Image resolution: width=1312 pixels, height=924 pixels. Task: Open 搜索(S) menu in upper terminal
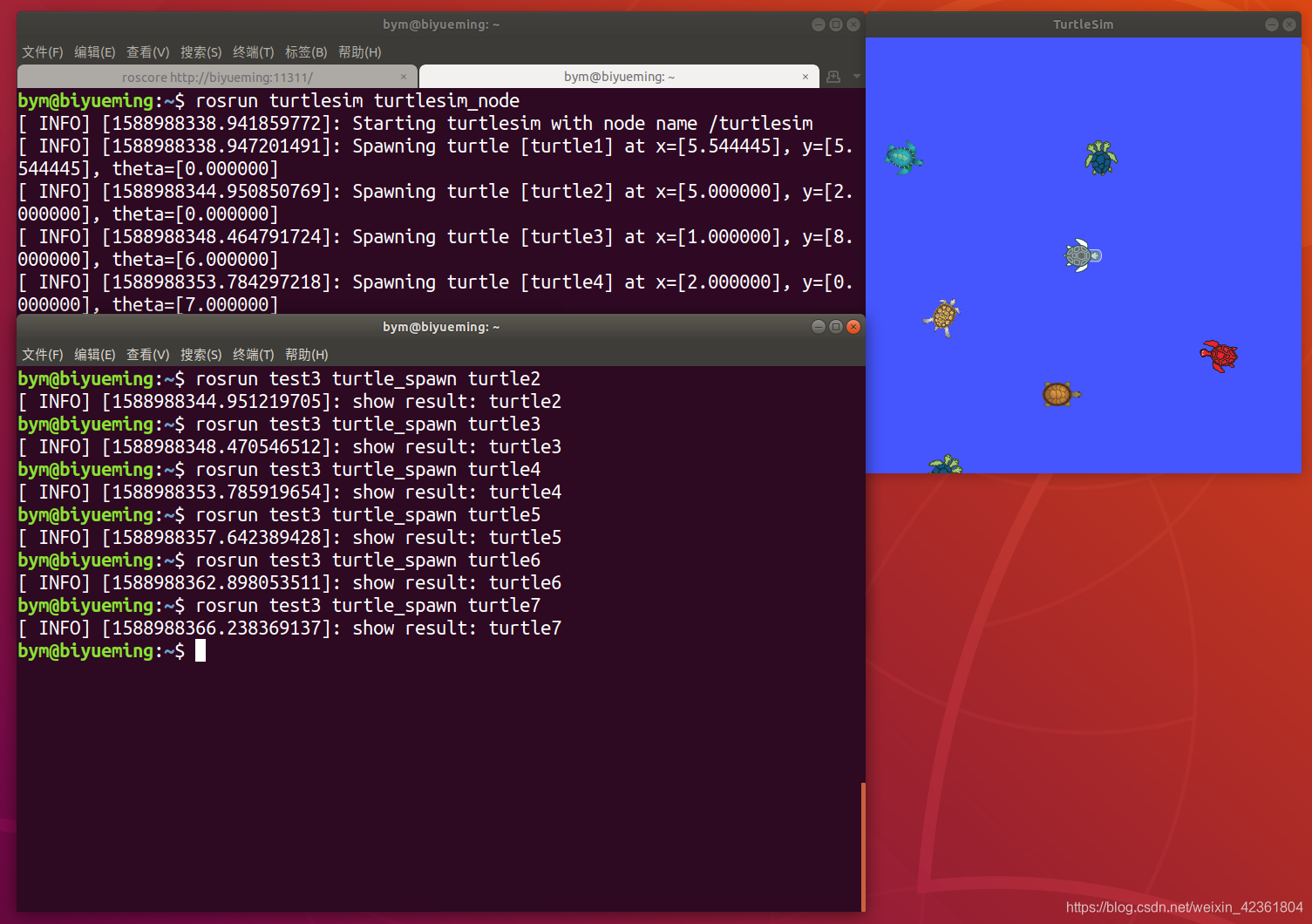coord(201,52)
